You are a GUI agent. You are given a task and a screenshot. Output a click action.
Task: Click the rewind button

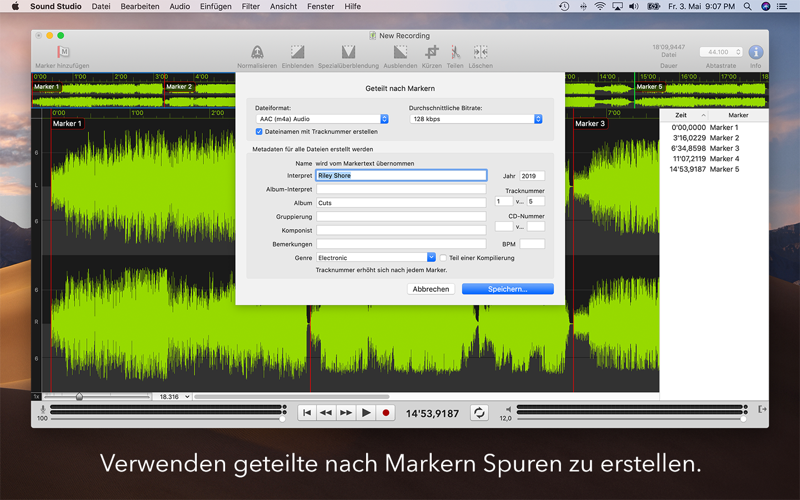[x=326, y=413]
